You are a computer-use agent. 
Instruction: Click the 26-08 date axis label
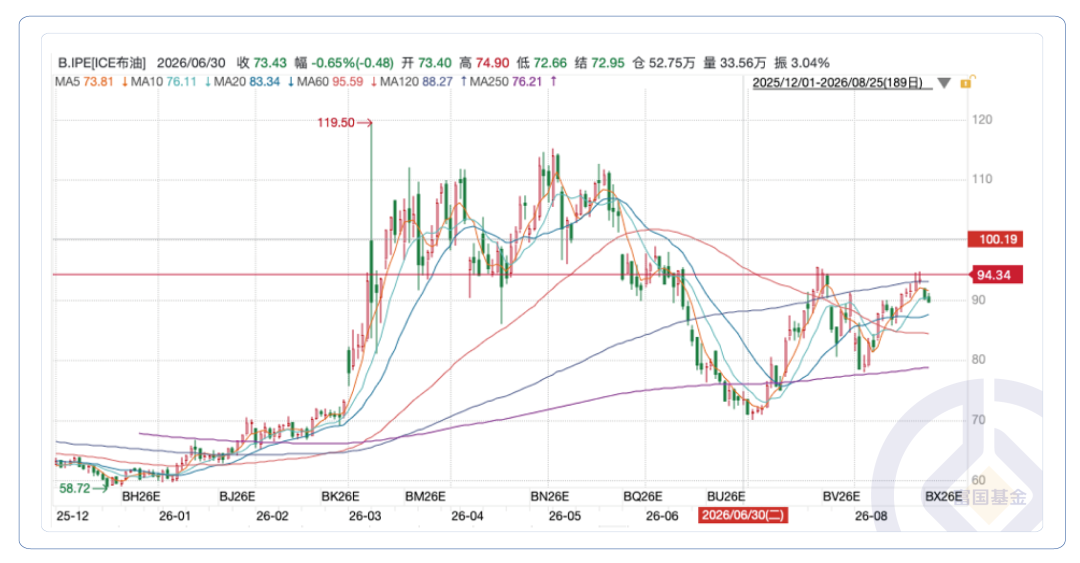coord(871,515)
